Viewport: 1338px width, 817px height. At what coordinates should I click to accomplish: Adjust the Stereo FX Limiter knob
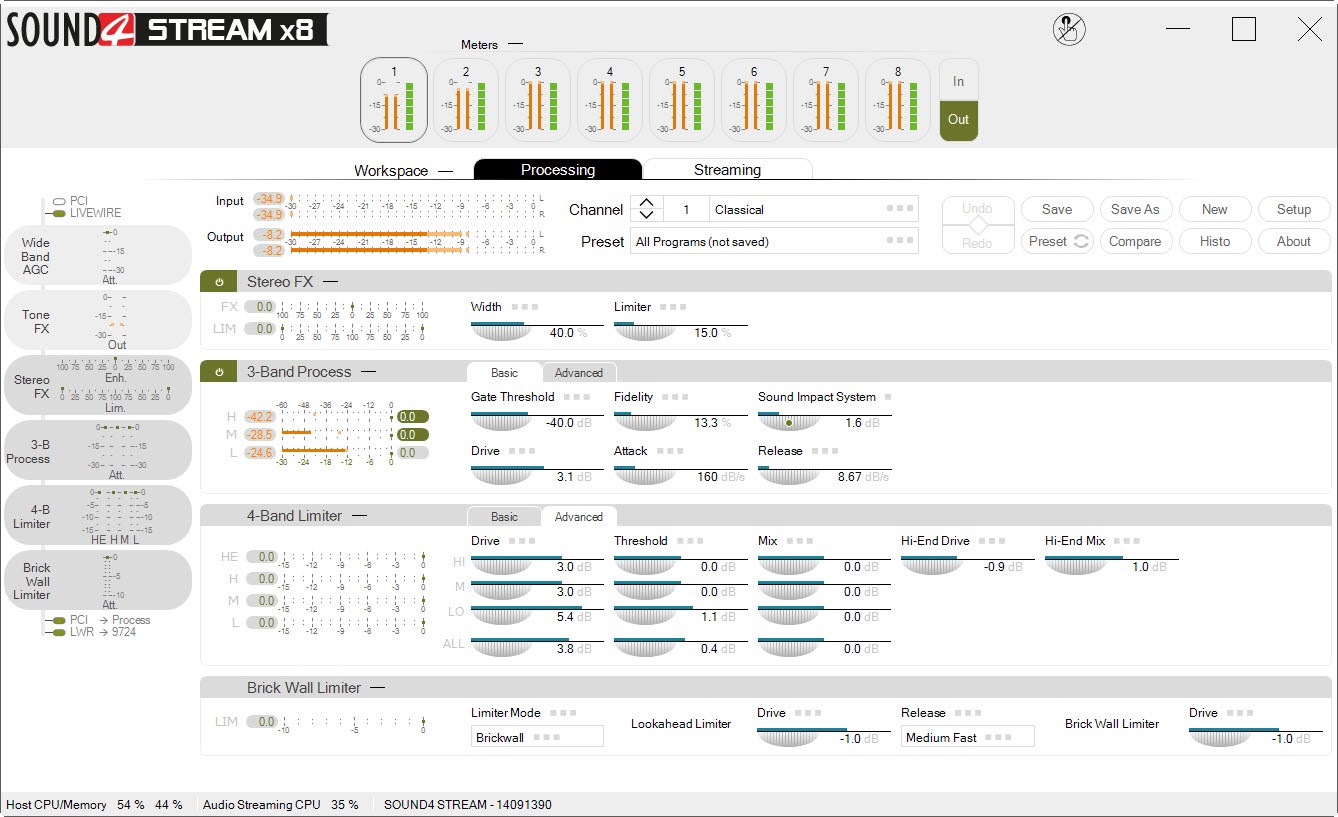[644, 332]
